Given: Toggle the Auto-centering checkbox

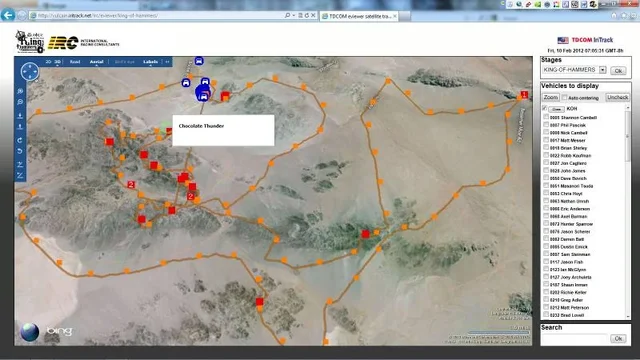Looking at the screenshot, I should [564, 98].
